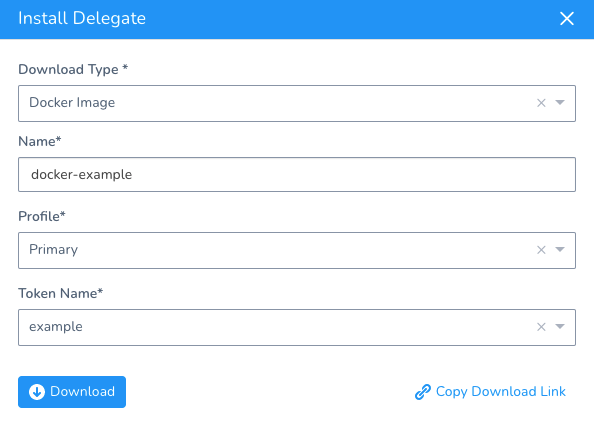594x425 pixels.
Task: Open the Primary profile combo box
Action: tap(297, 250)
